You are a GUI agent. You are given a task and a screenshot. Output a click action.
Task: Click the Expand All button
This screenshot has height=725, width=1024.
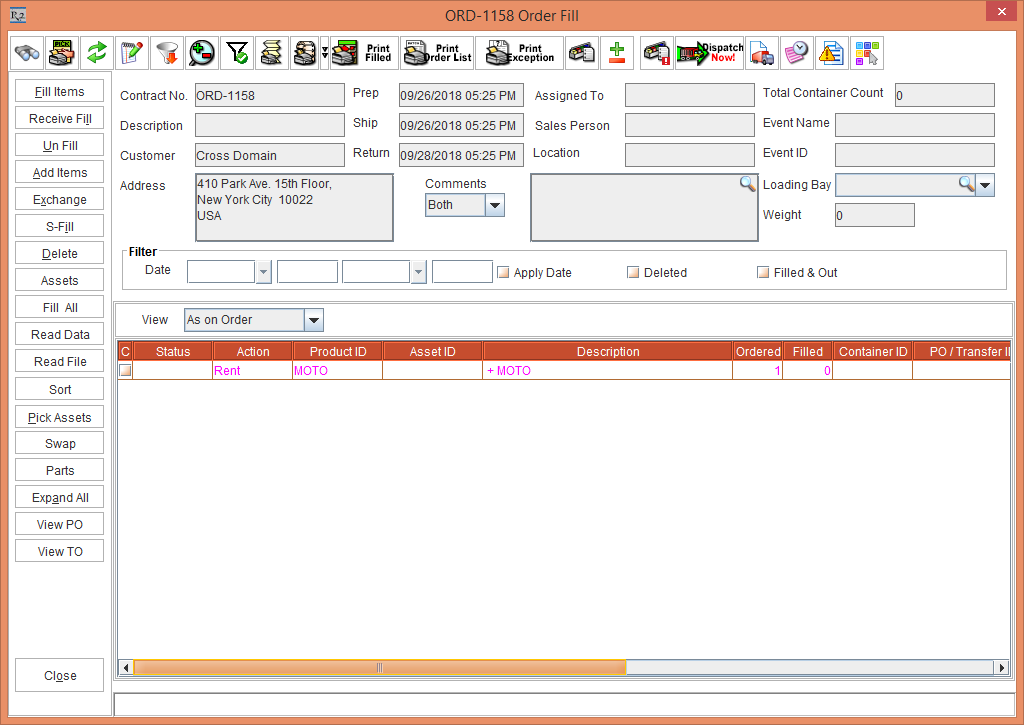(59, 498)
